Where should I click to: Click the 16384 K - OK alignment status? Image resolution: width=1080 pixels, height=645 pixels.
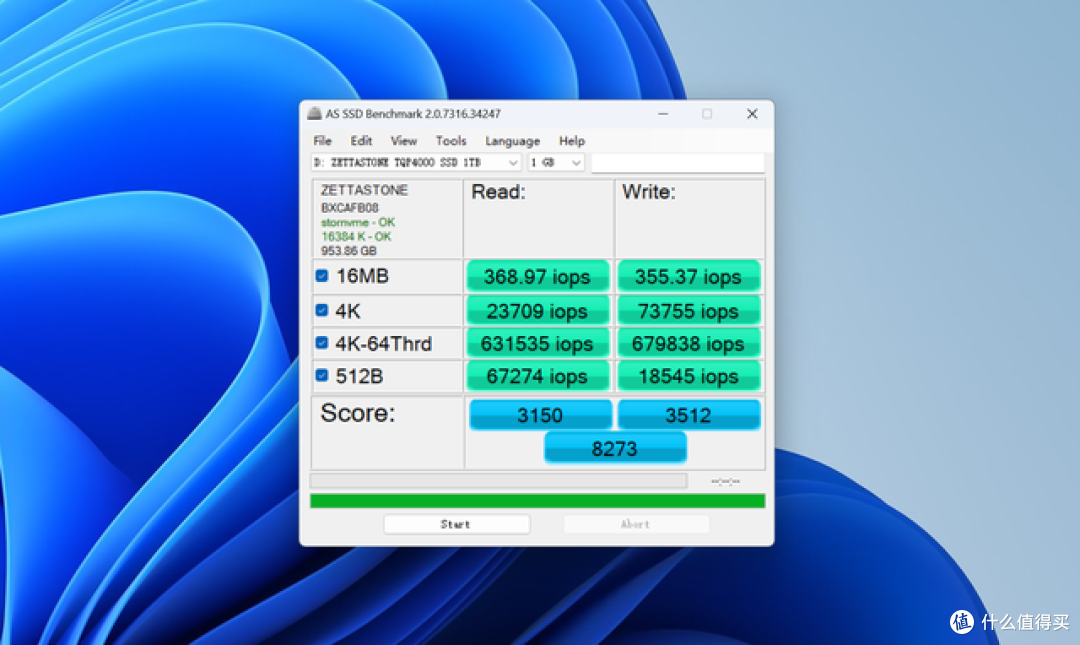tap(356, 236)
